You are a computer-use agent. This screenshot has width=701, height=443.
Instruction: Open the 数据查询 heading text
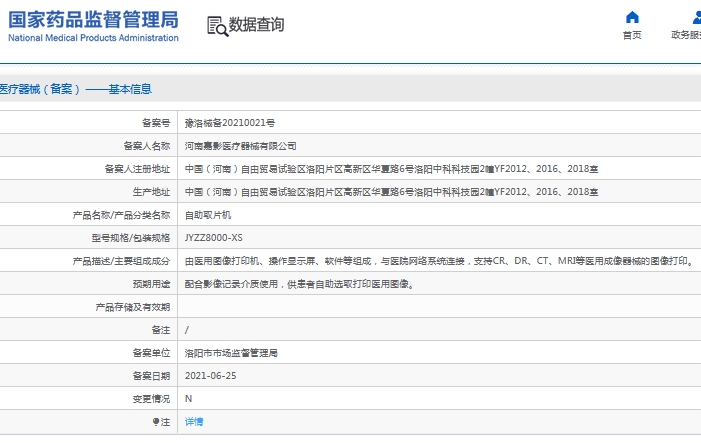click(x=256, y=25)
